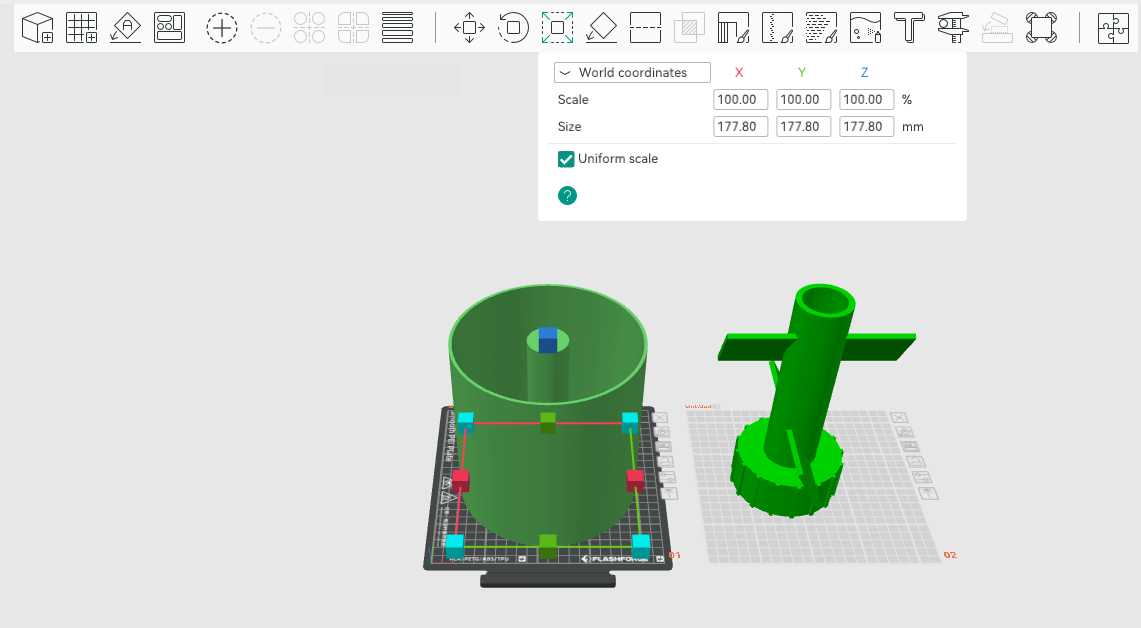Run the Auto orient tool
The image size is (1141, 628).
126,28
